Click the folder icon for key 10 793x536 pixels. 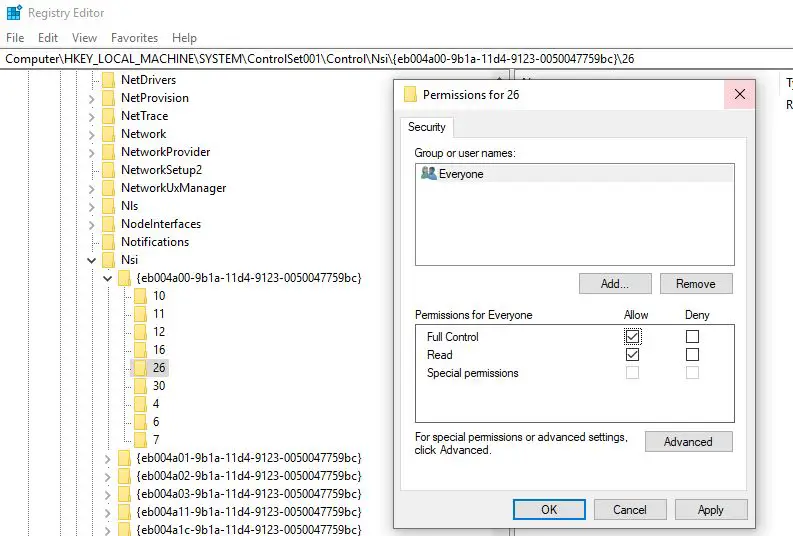point(141,296)
